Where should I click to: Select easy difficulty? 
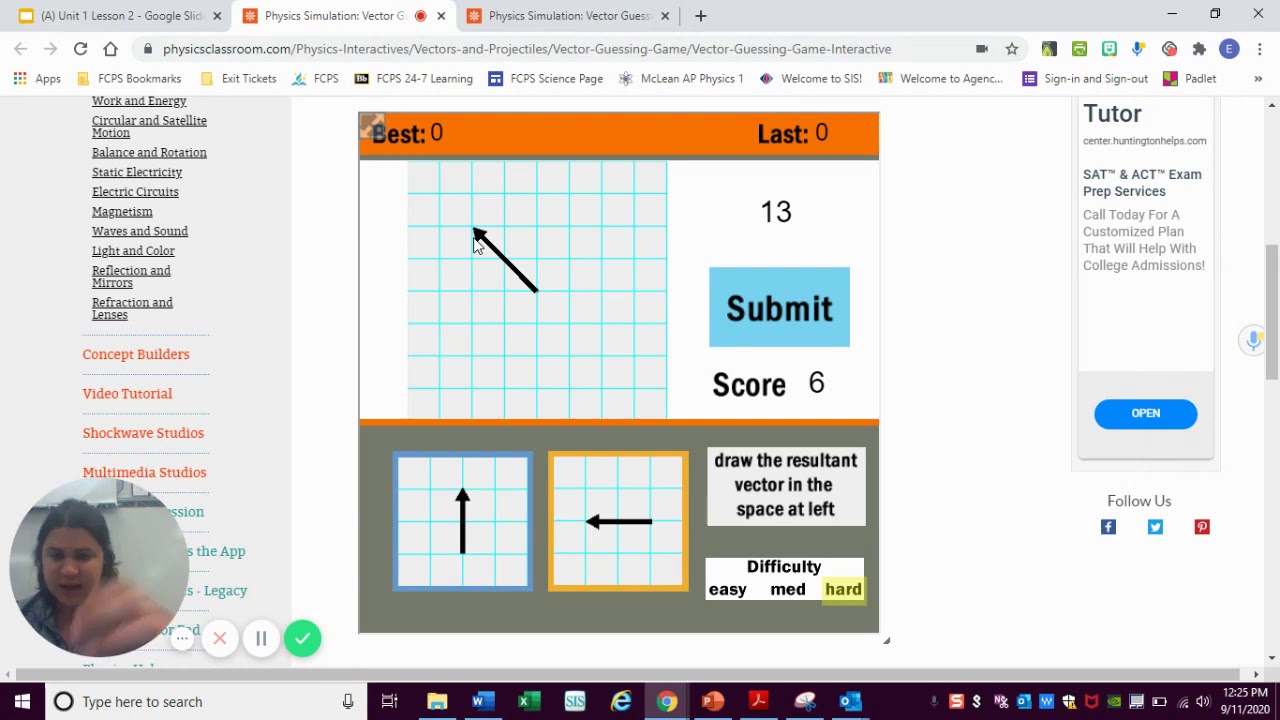[727, 589]
